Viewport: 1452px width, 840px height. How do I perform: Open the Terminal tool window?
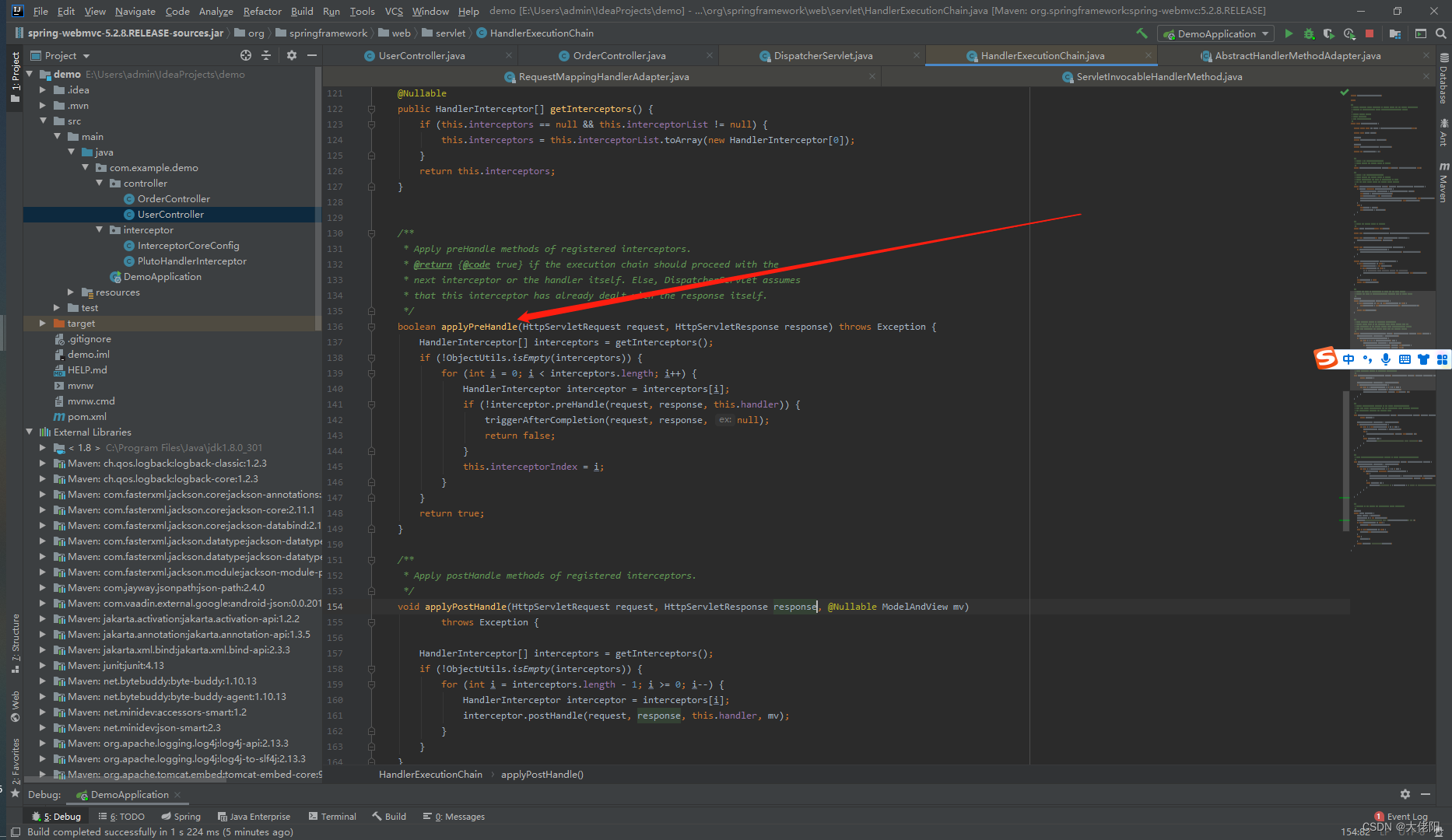(x=332, y=816)
